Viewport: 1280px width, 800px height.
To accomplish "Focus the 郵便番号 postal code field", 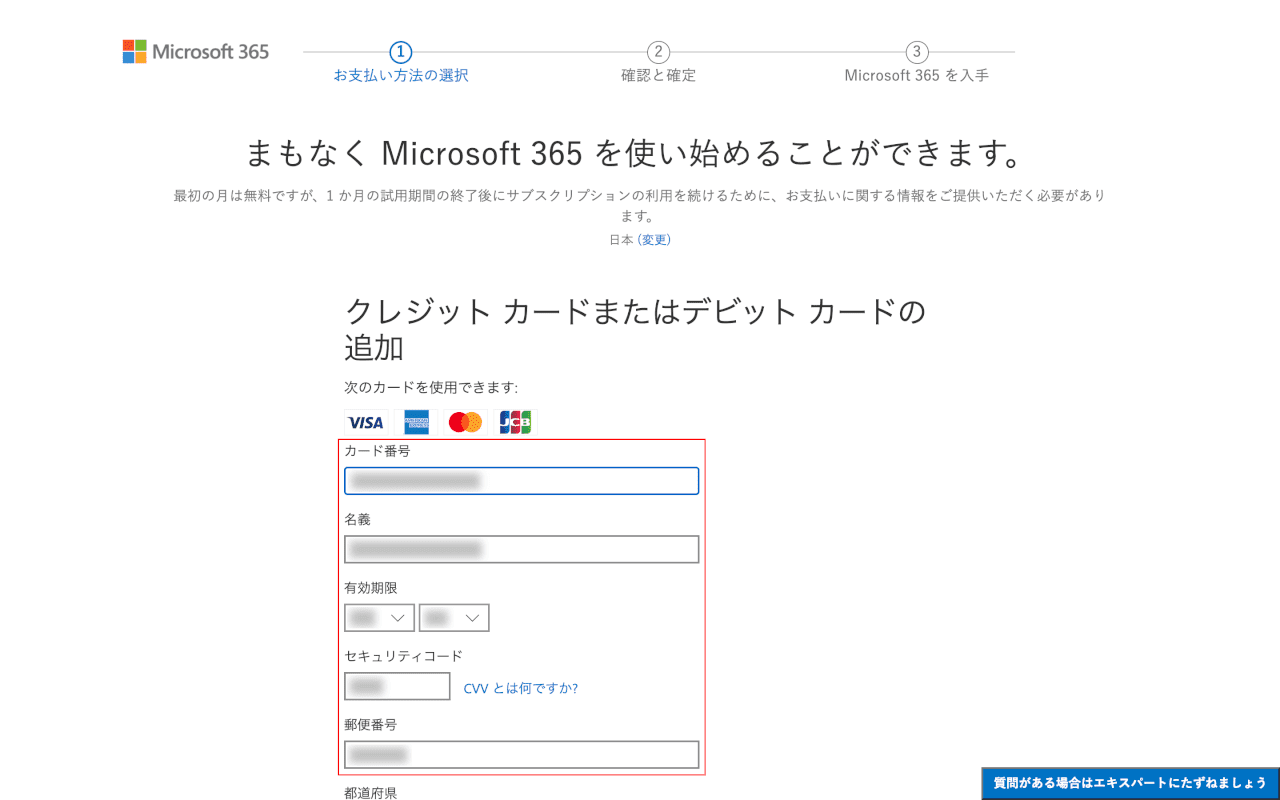I will [522, 754].
